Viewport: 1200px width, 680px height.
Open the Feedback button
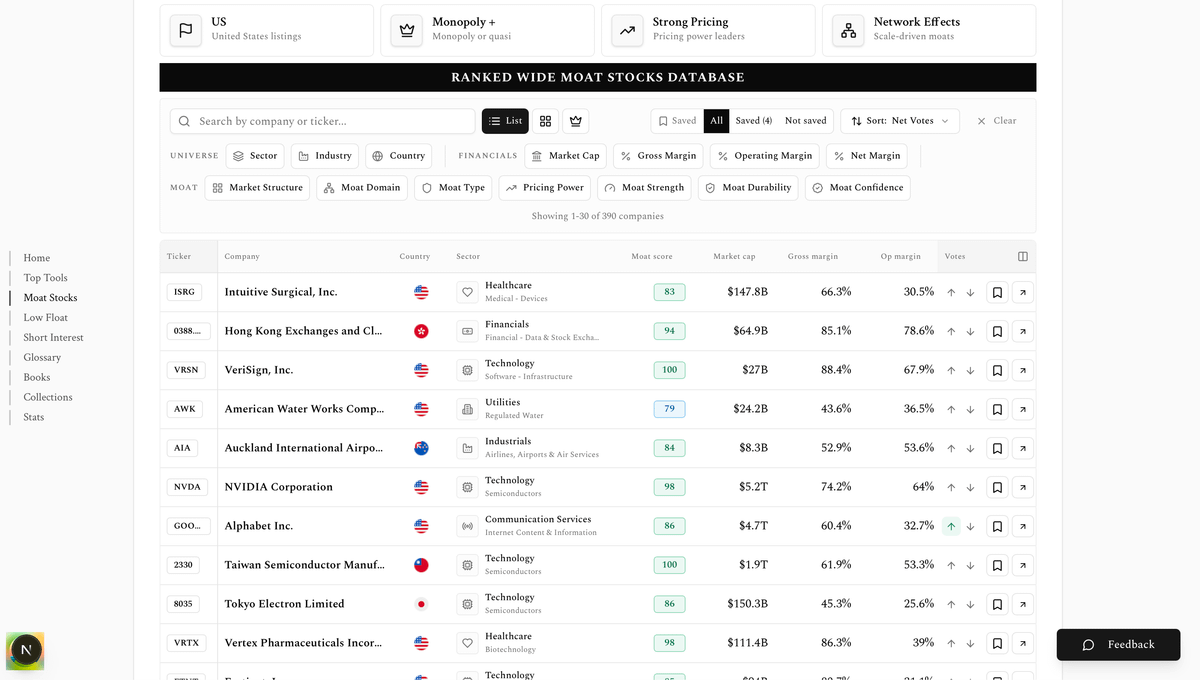click(x=1118, y=645)
